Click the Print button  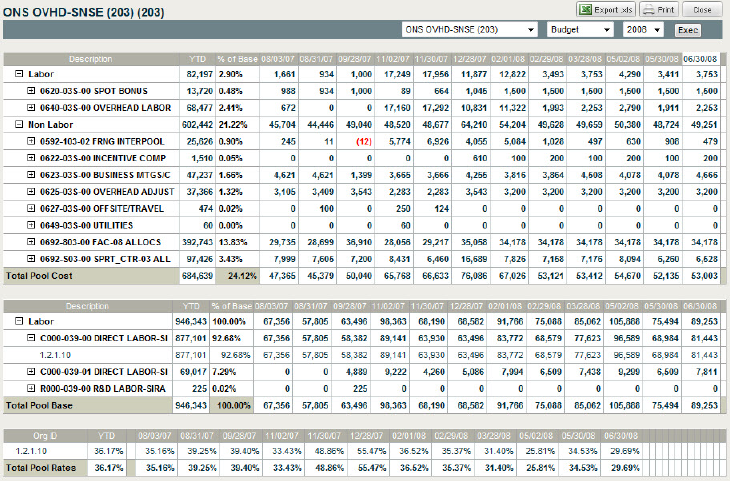tap(660, 9)
